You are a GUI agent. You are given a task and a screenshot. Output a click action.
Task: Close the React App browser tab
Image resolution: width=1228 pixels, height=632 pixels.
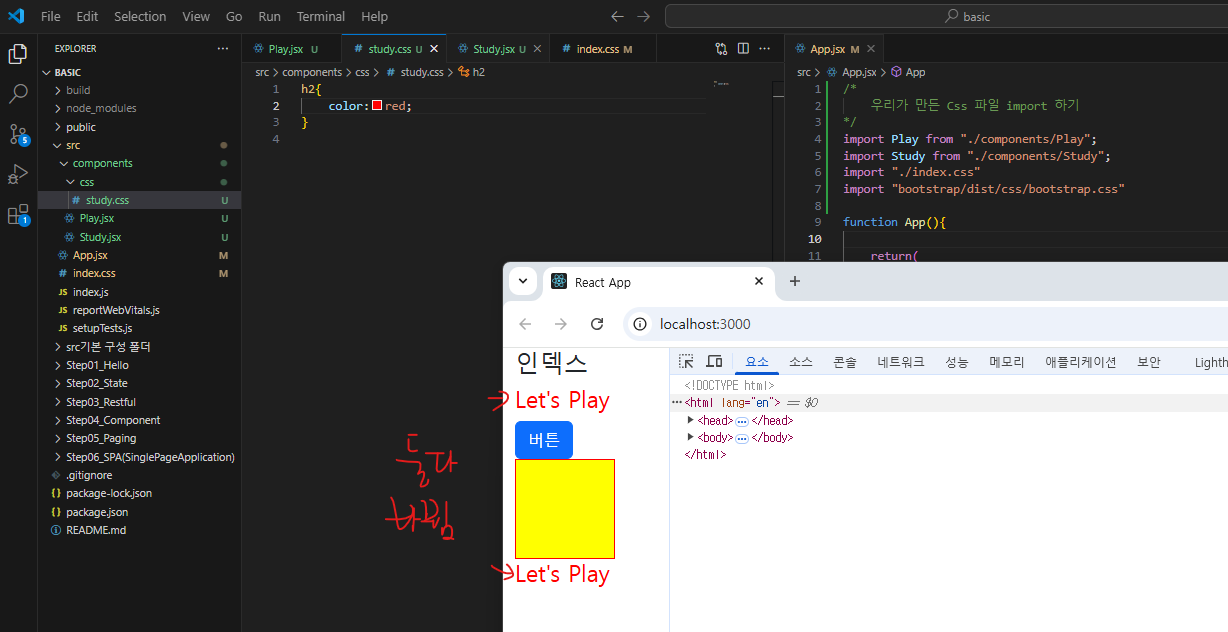tap(759, 282)
